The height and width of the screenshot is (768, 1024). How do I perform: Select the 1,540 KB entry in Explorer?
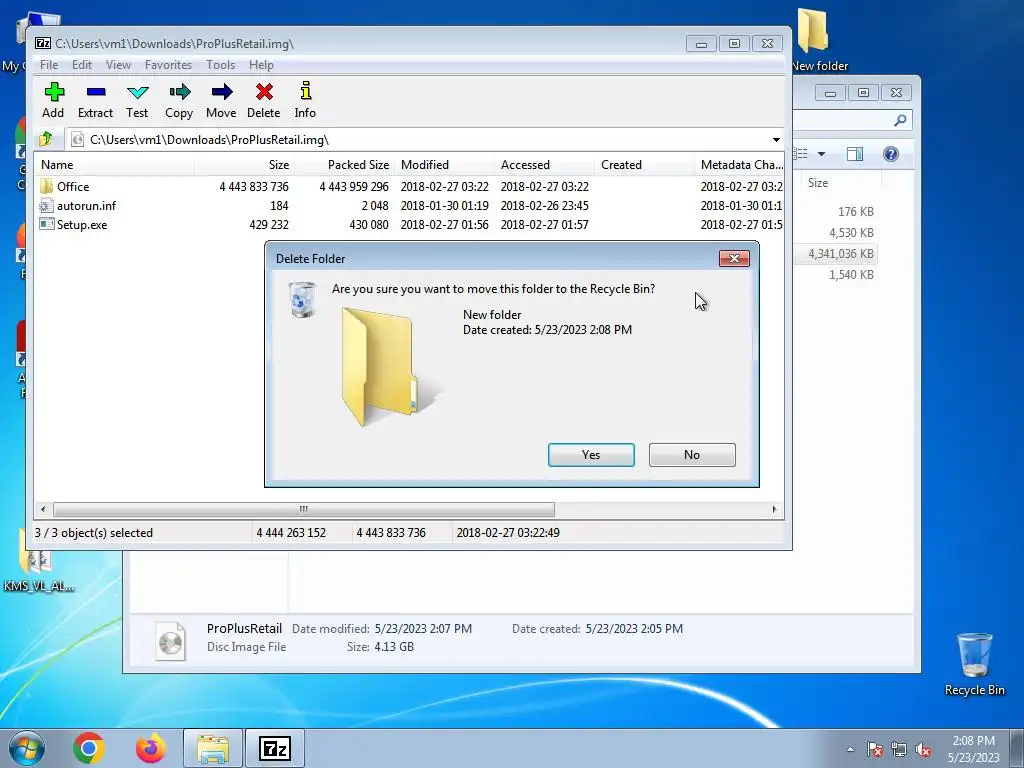tap(851, 274)
